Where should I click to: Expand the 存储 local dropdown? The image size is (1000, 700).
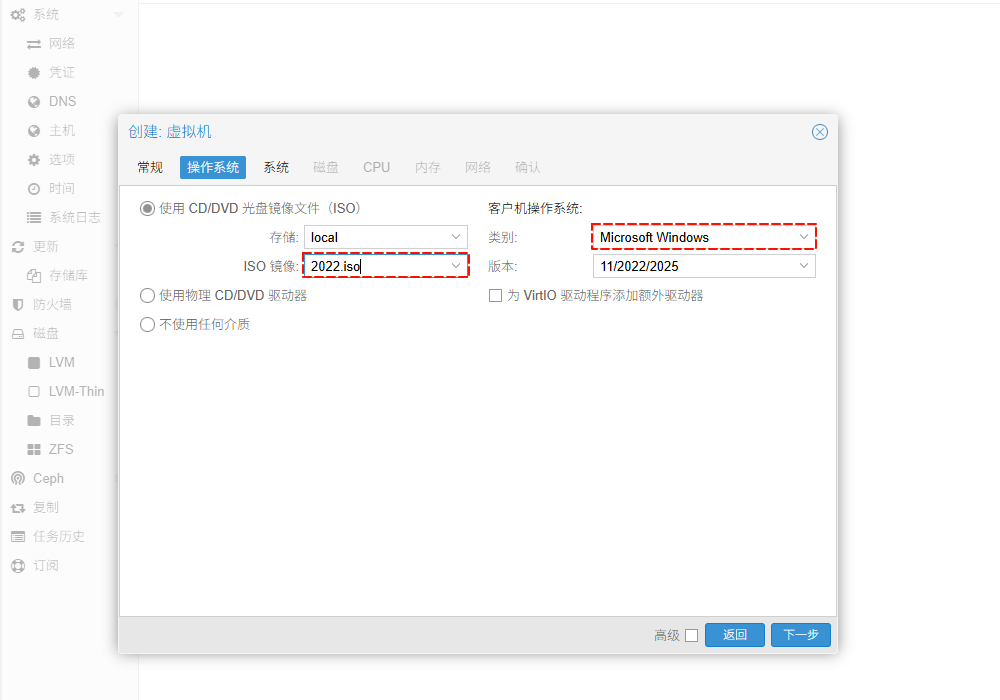point(456,237)
